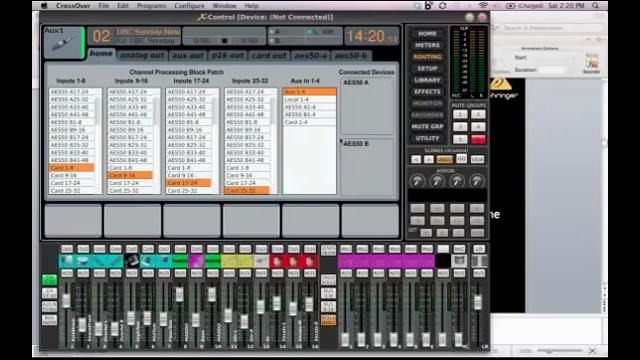
Task: Toggle Mute Group 2
Action: pyautogui.click(x=478, y=114)
